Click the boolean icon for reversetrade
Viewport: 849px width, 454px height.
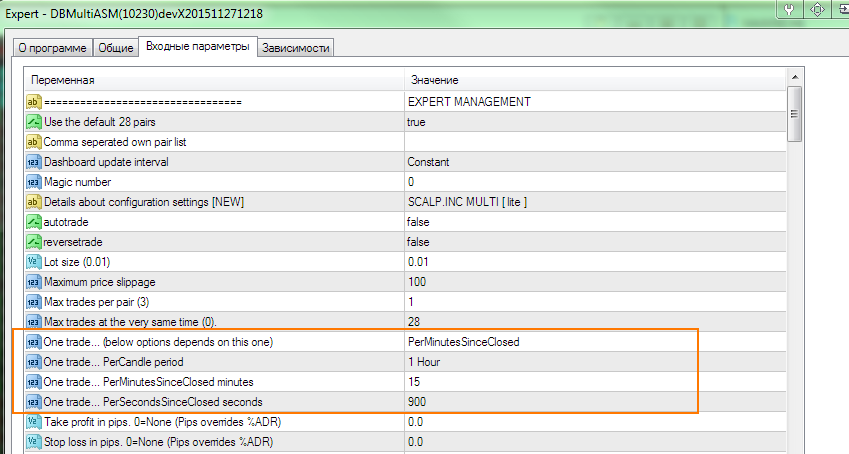point(34,242)
